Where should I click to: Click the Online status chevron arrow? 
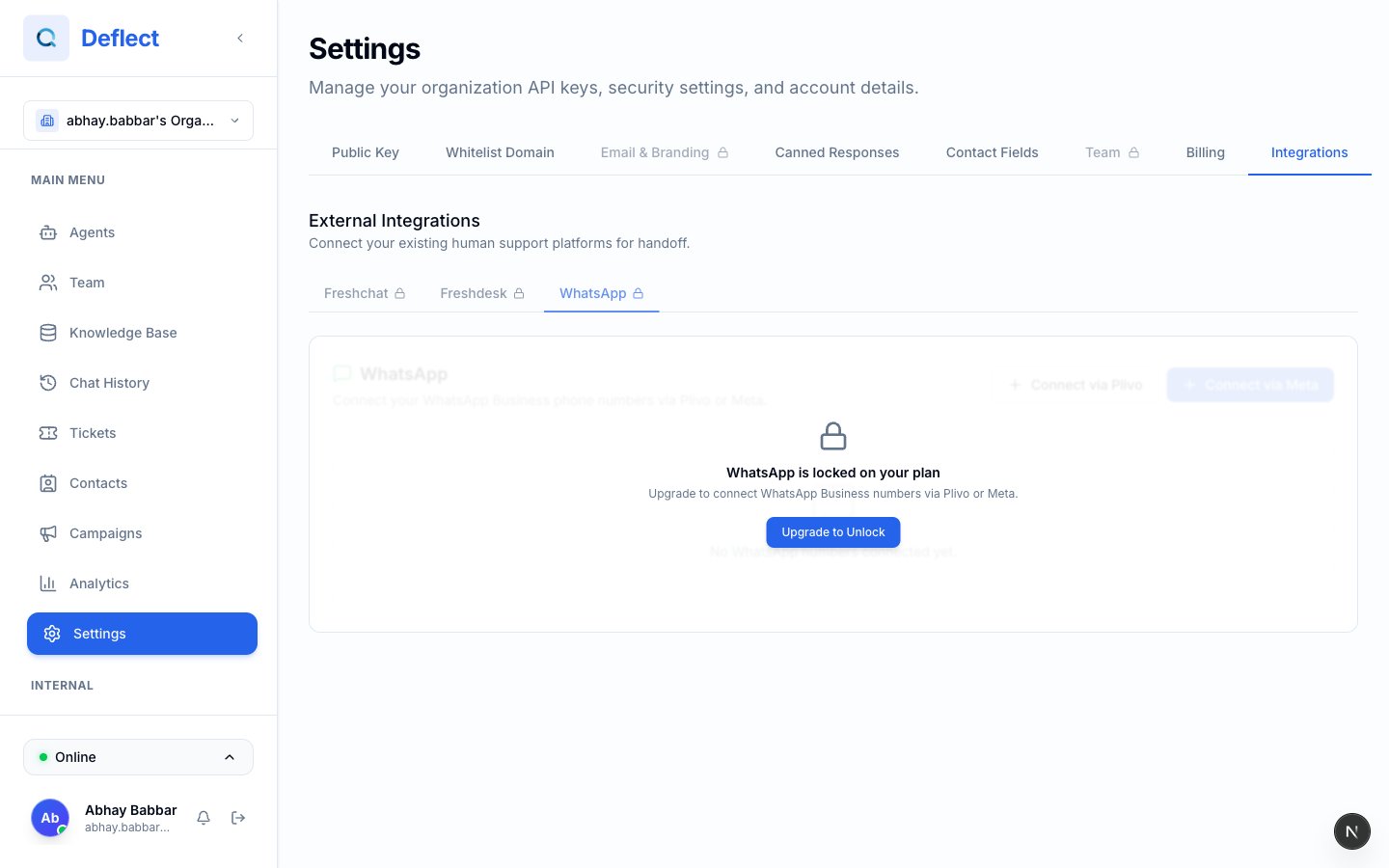tap(230, 757)
